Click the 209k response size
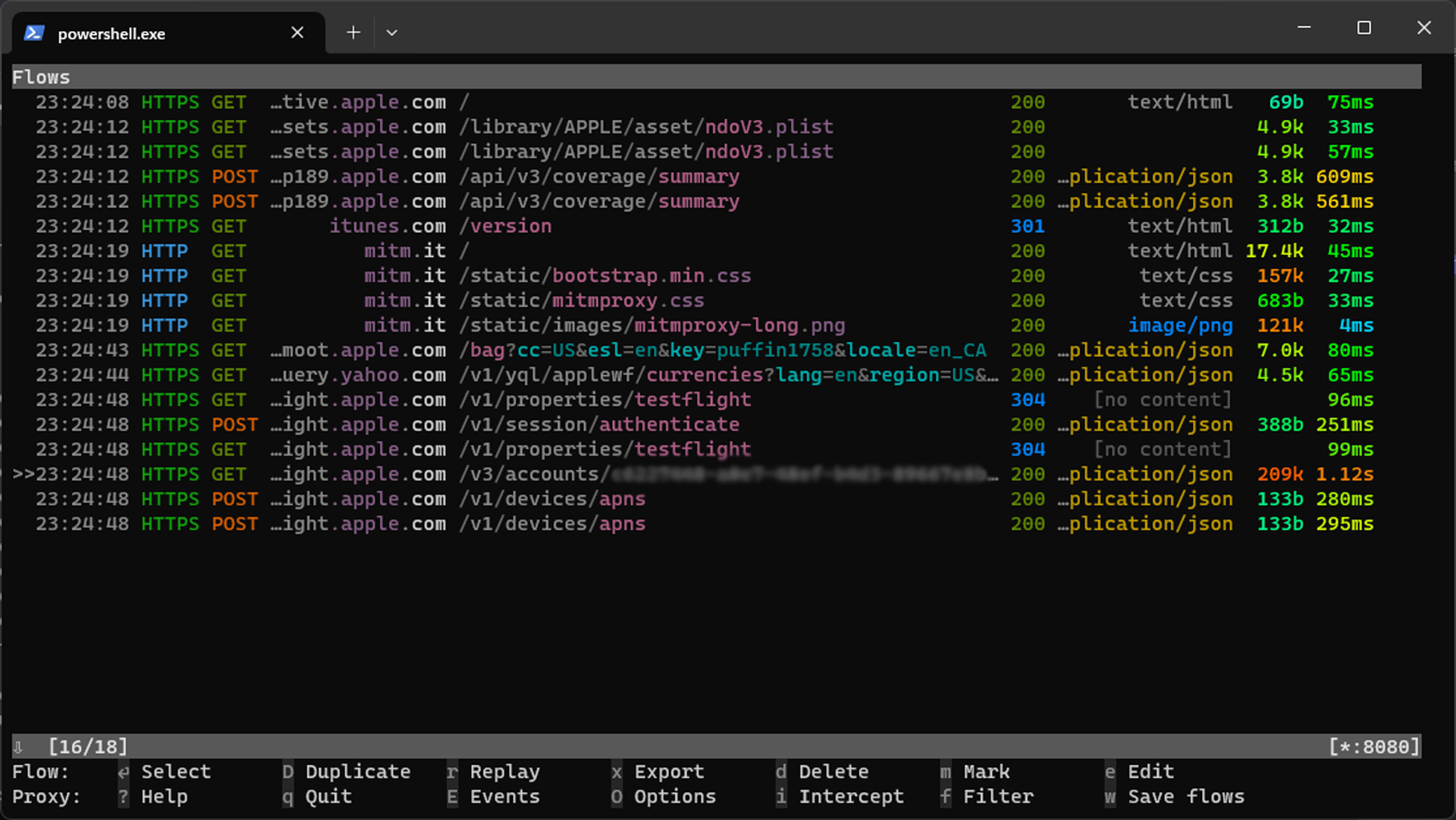 click(1280, 474)
